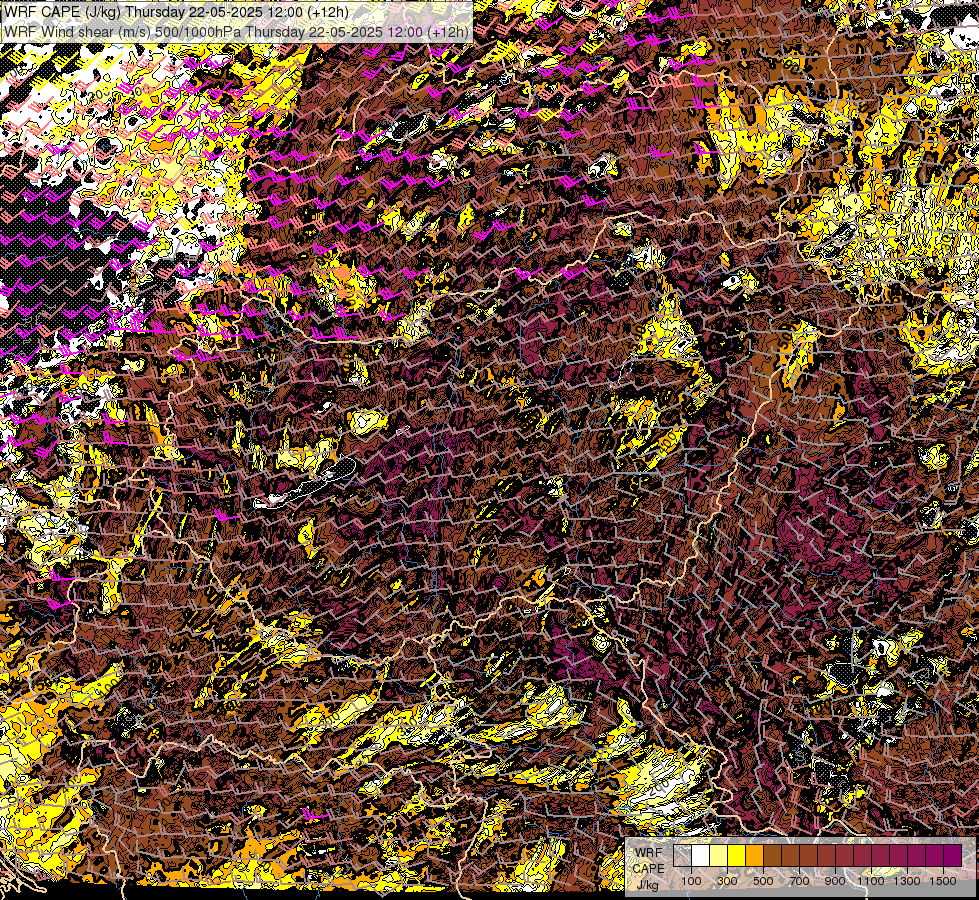
Task: Click the legend value '900'
Action: pyautogui.click(x=835, y=881)
